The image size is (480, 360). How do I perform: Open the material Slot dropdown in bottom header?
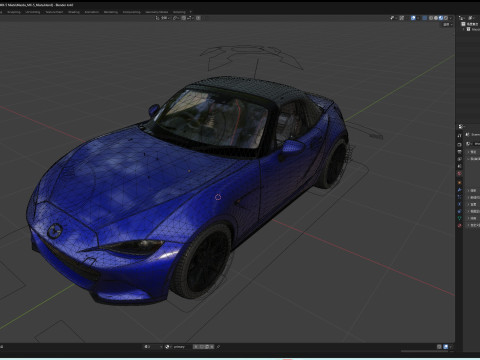(x=153, y=347)
